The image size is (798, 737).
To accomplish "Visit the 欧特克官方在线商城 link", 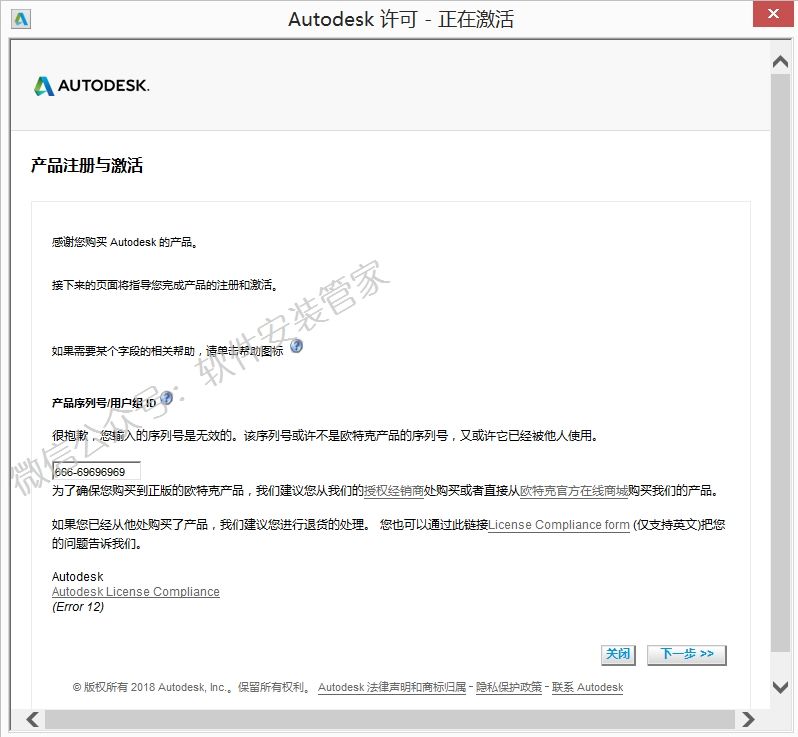I will pyautogui.click(x=574, y=491).
